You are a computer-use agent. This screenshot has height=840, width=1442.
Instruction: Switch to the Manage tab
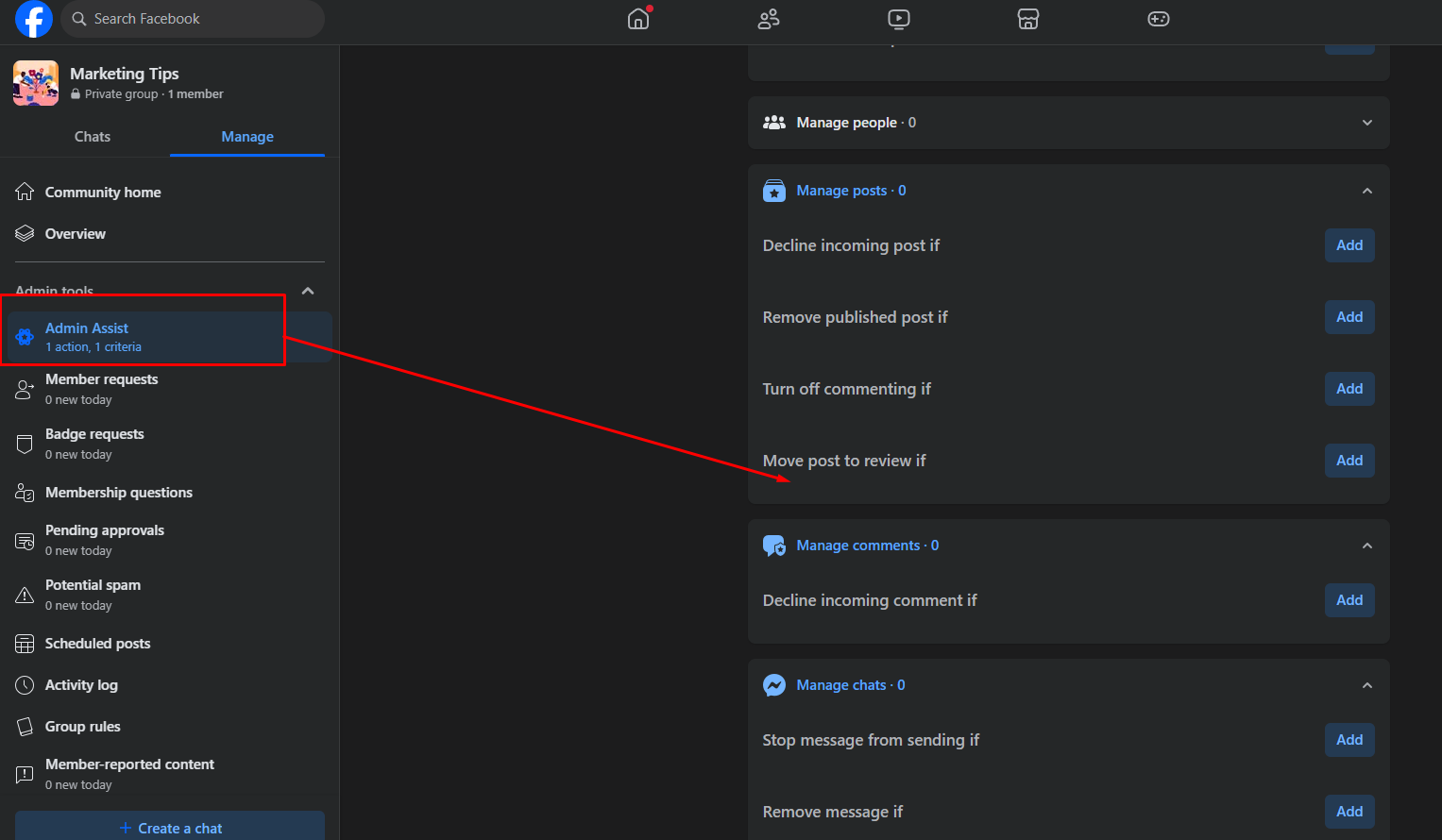point(247,137)
